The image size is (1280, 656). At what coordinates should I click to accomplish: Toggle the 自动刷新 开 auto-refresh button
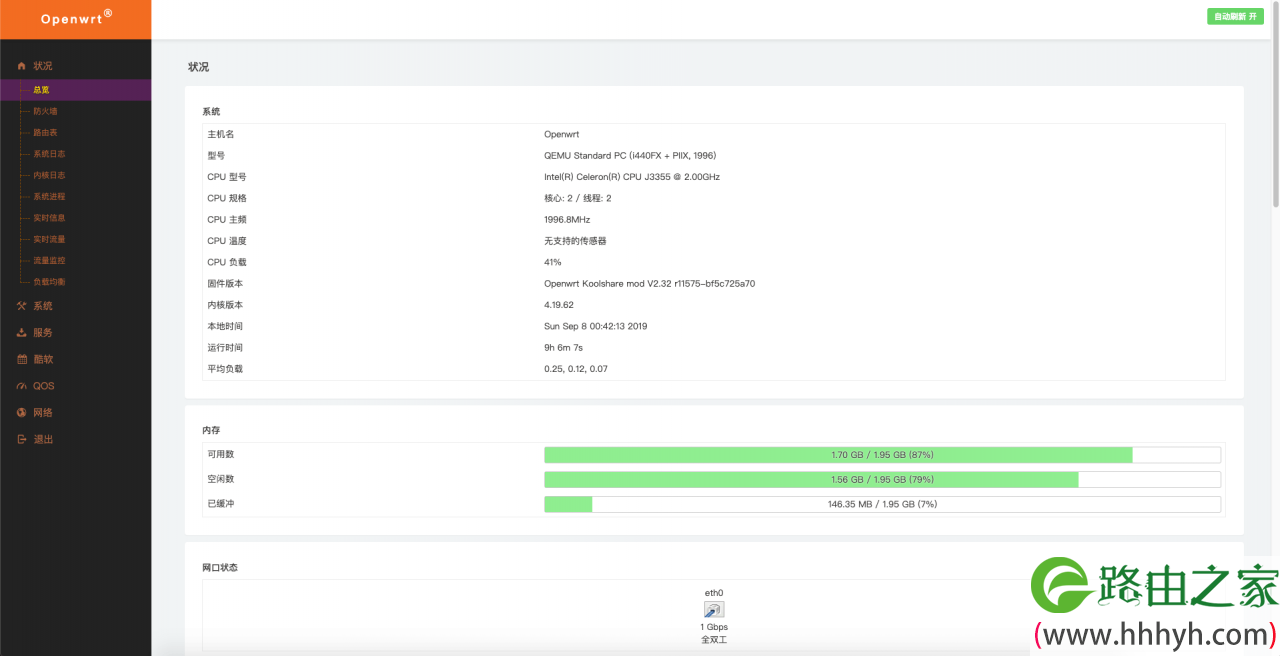tap(1235, 16)
